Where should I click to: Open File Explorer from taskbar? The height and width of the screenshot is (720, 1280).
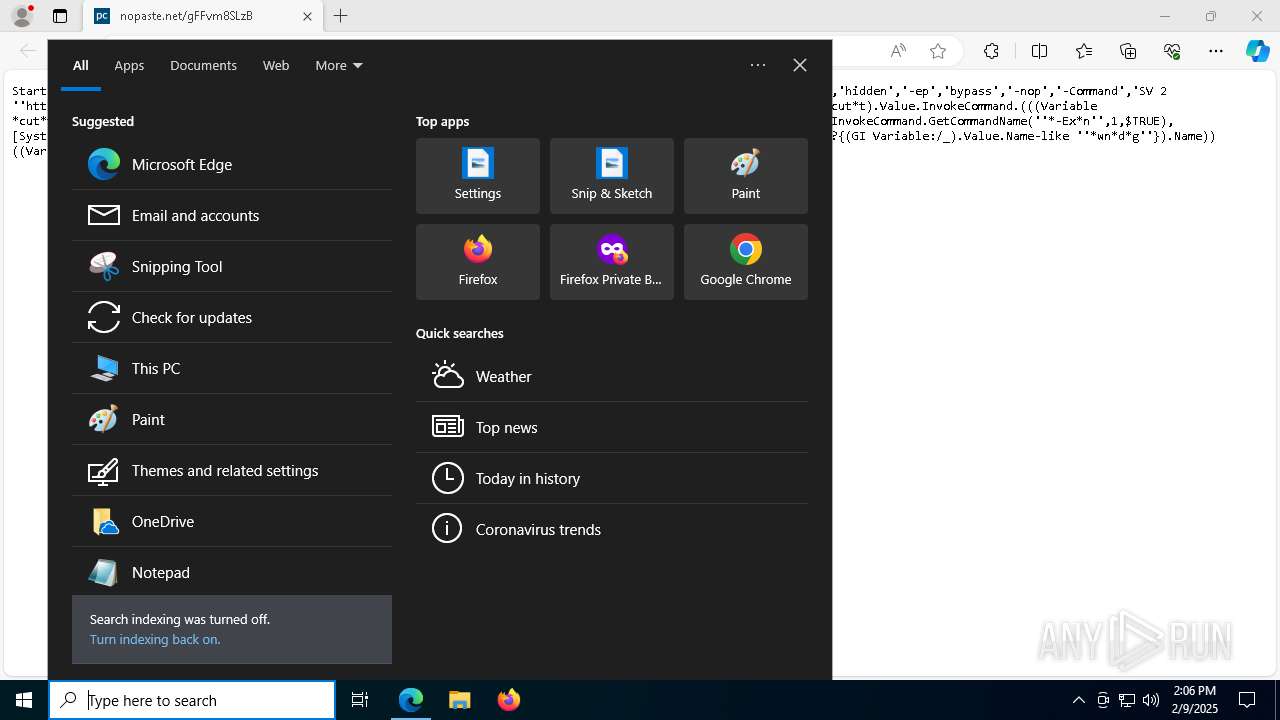[x=459, y=700]
